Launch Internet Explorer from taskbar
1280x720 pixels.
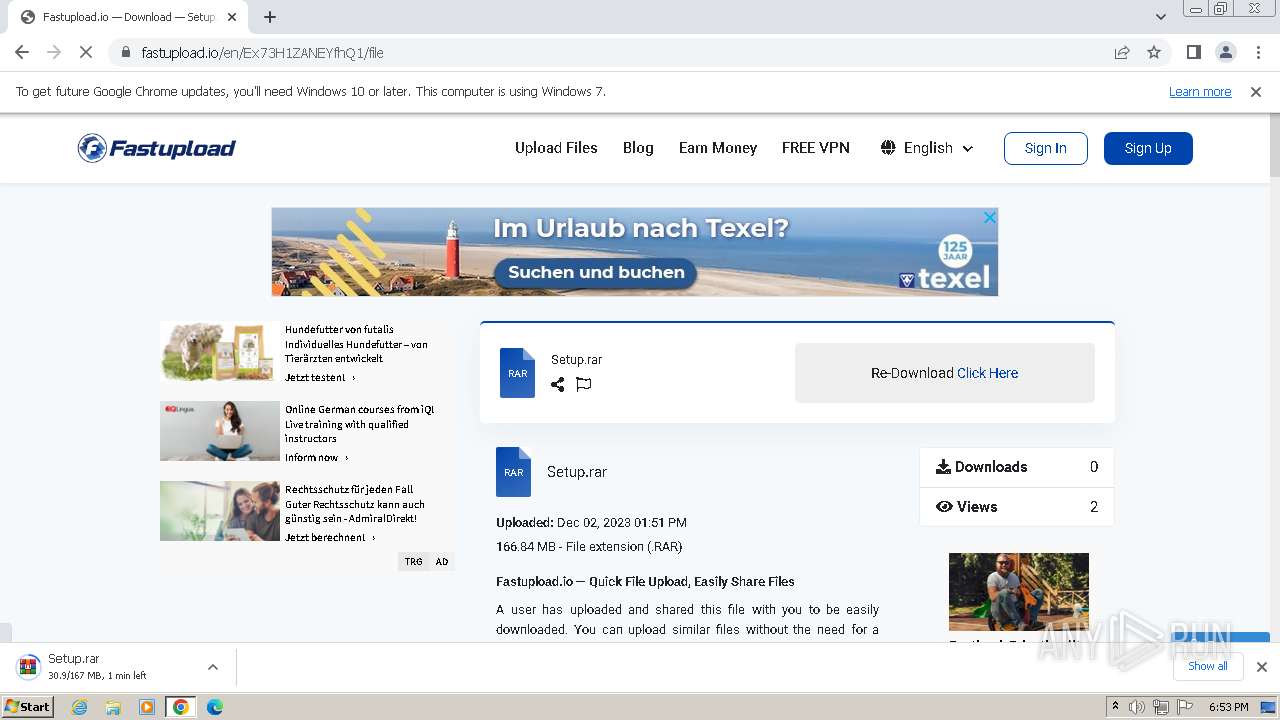point(80,707)
